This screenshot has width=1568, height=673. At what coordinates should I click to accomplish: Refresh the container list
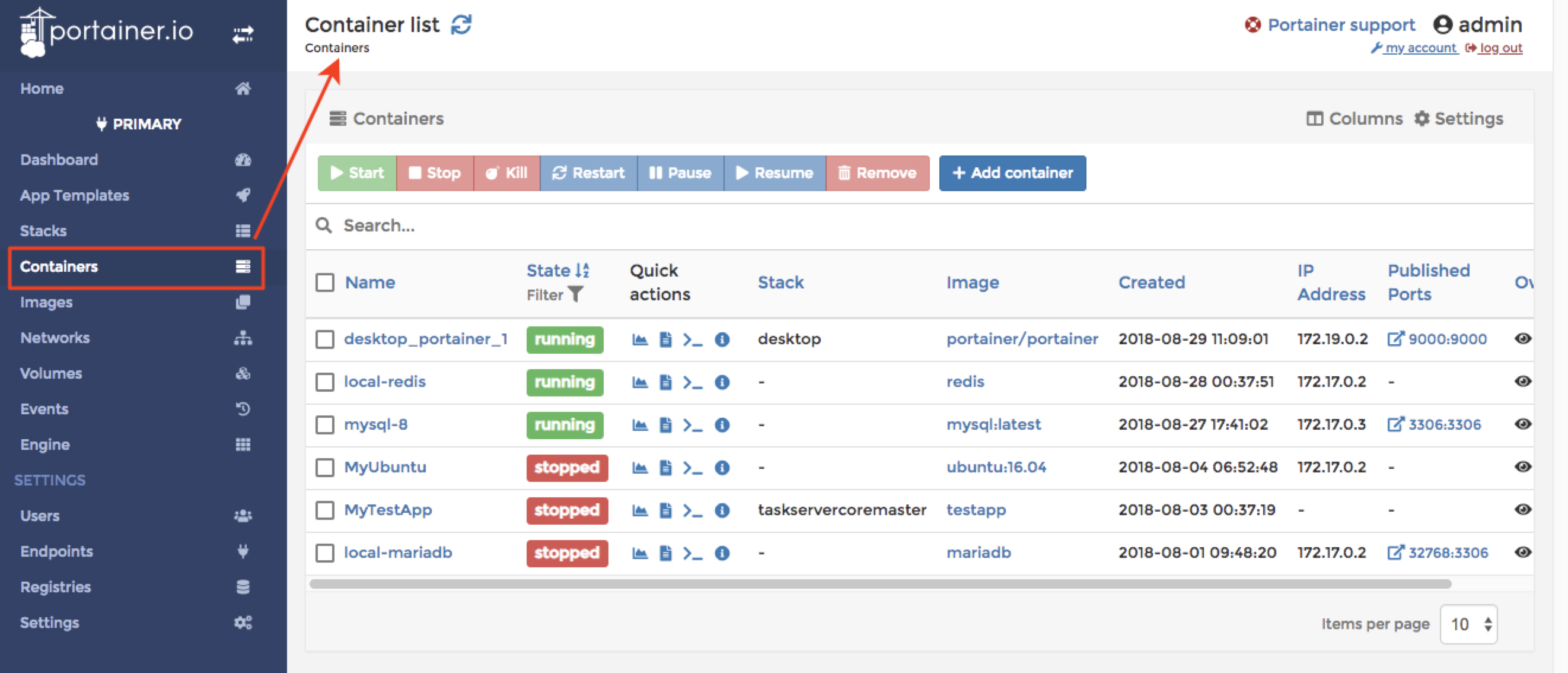pyautogui.click(x=461, y=25)
